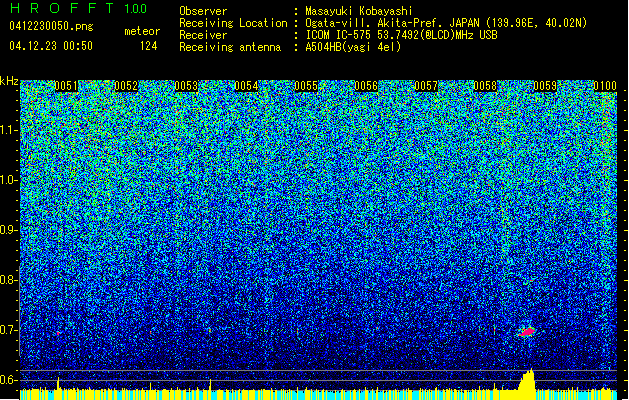
Task: Click the 0057 time marker
Action: [426, 86]
